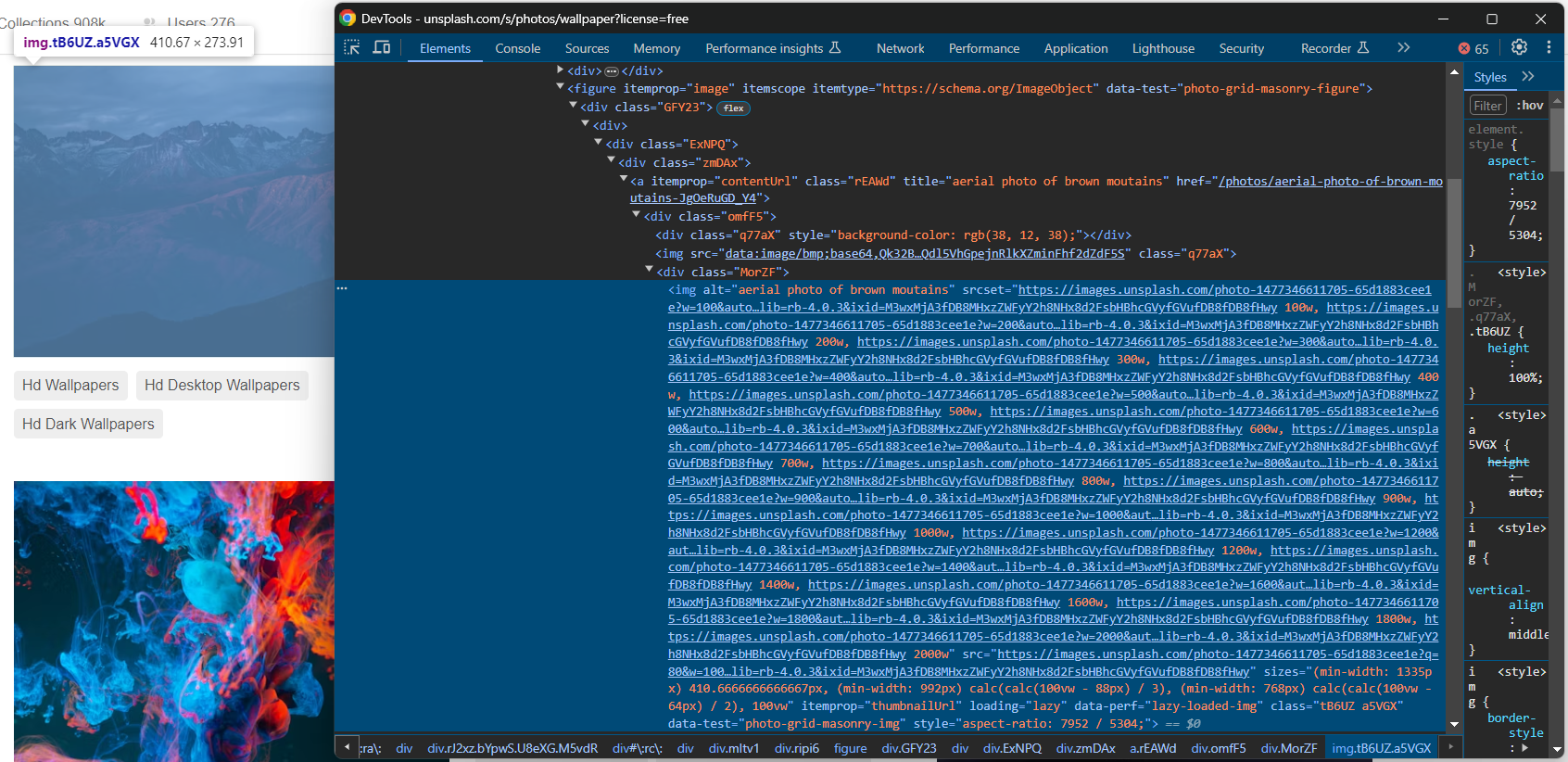Show more Styles pane tabs chevron
The width and height of the screenshot is (1568, 762).
[1528, 77]
